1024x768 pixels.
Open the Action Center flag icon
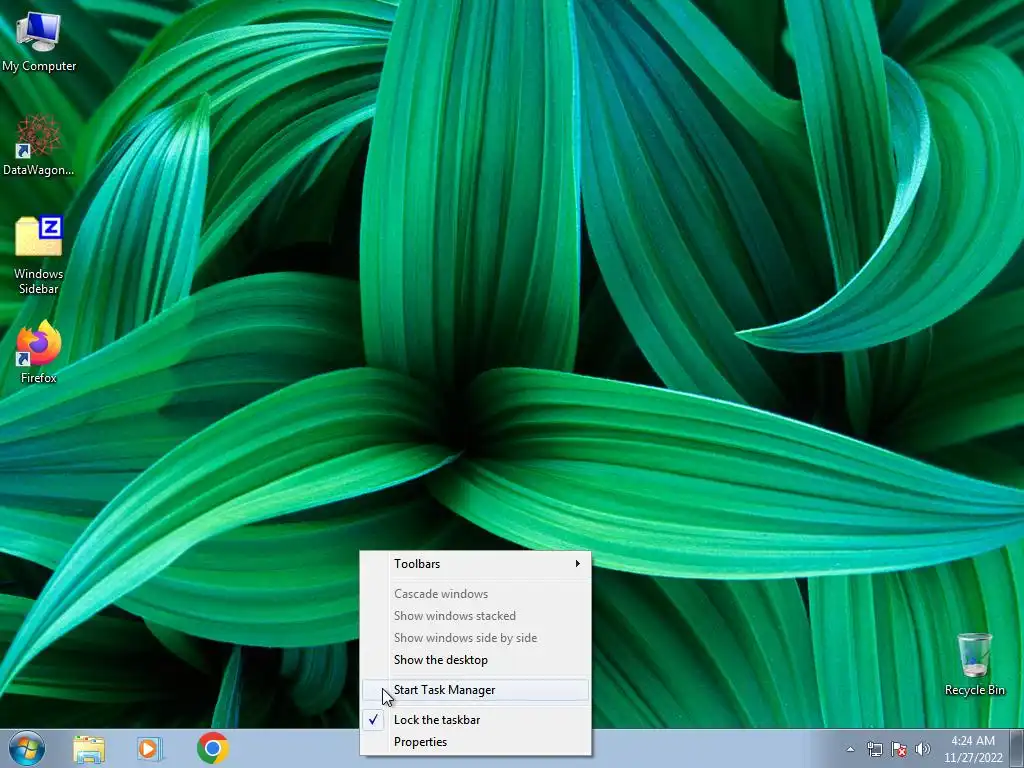(x=899, y=749)
